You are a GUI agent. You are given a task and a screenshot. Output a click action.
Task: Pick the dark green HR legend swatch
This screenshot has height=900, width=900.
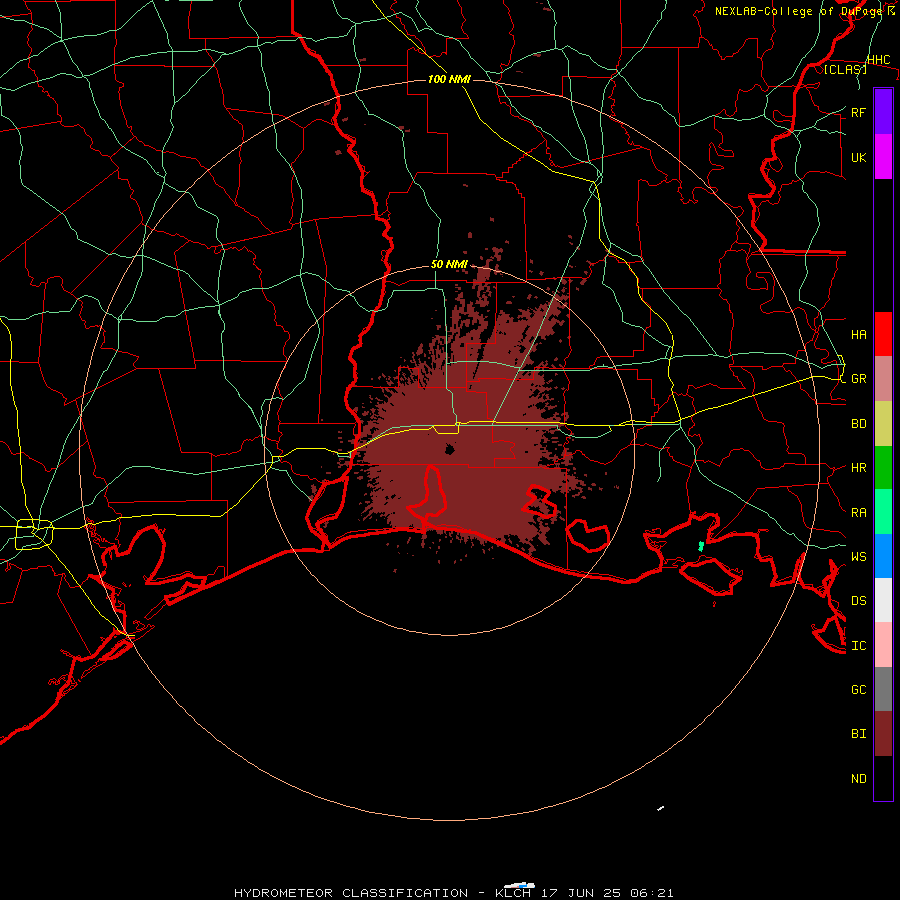[x=883, y=467]
